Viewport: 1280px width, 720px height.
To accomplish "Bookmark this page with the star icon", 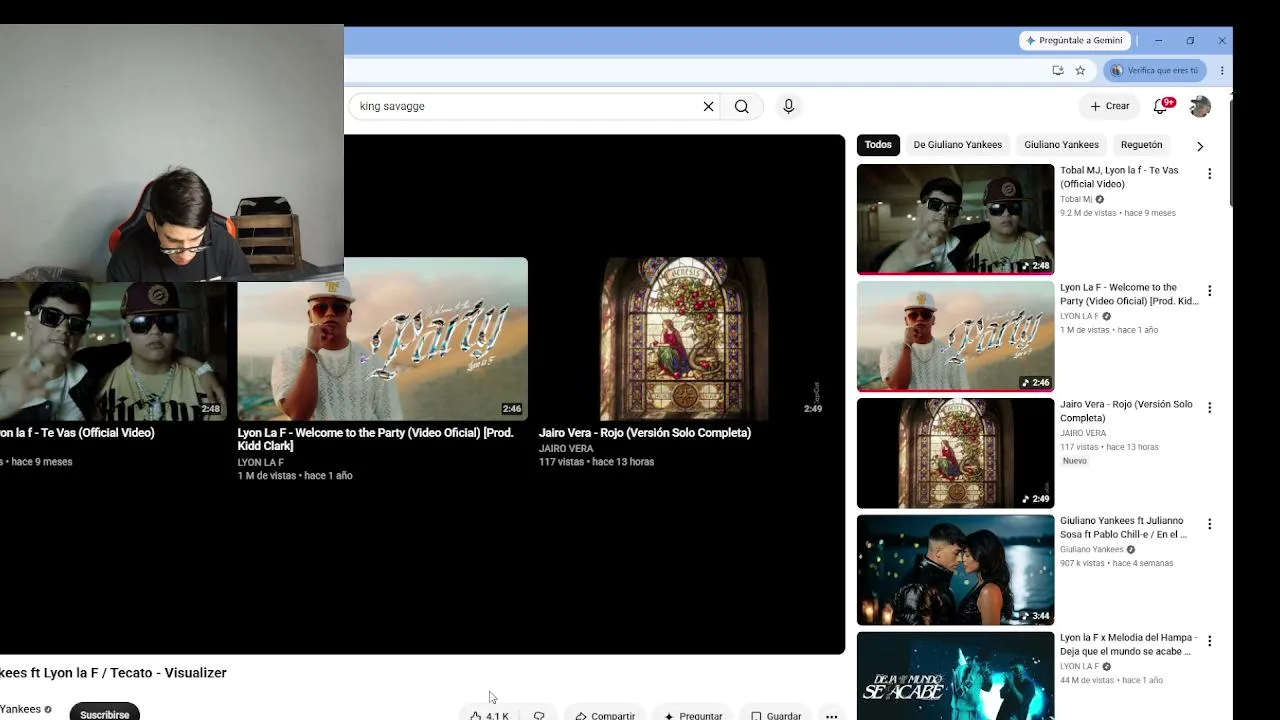I will click(x=1080, y=70).
